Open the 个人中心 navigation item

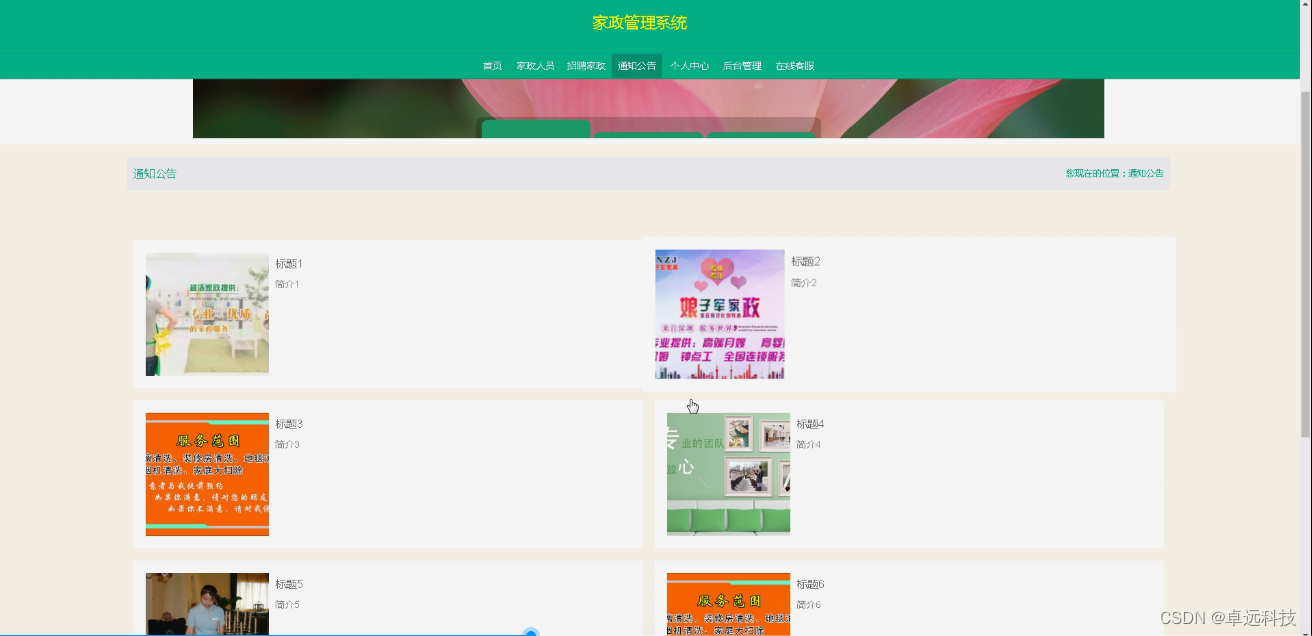[x=691, y=65]
